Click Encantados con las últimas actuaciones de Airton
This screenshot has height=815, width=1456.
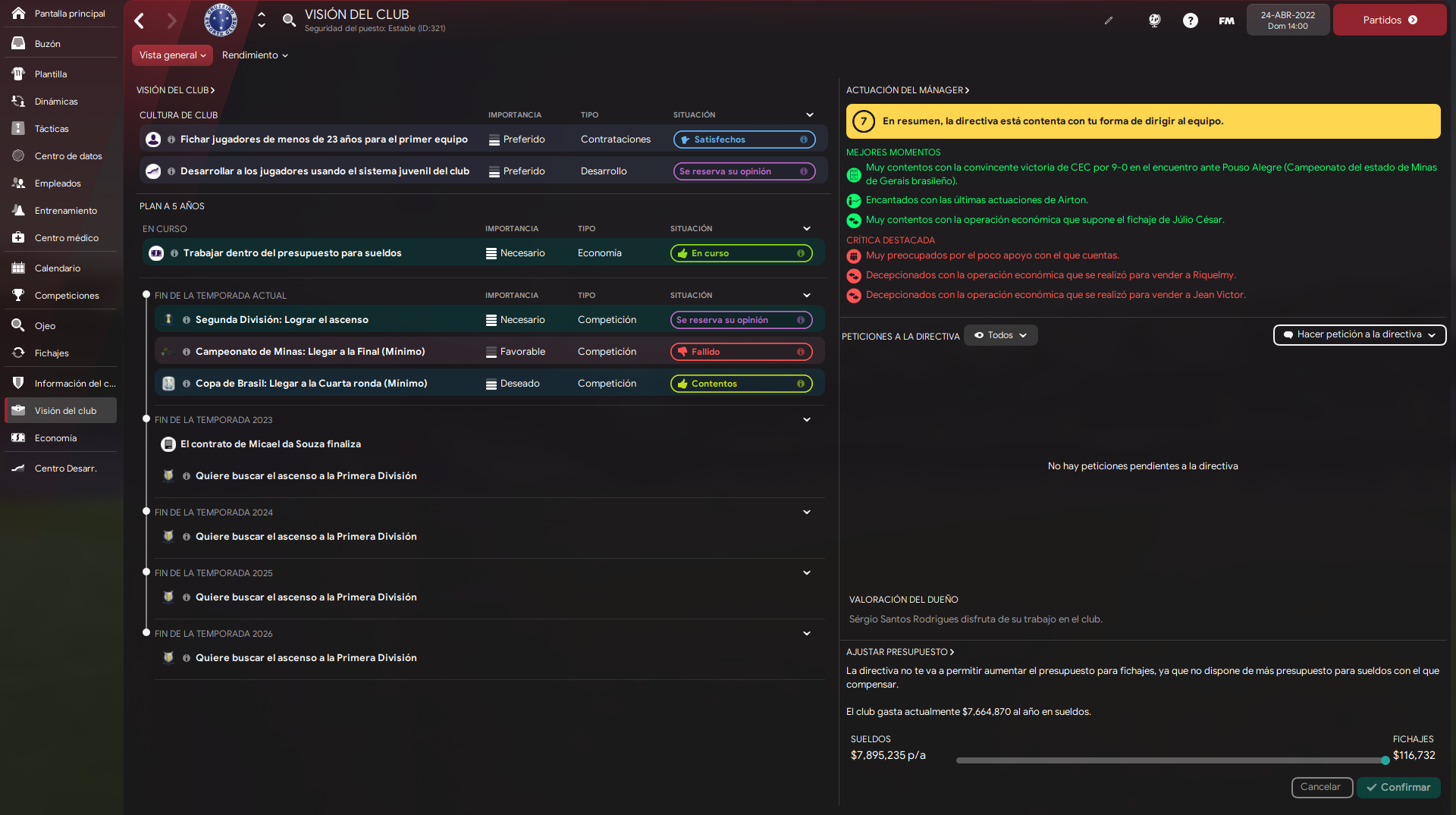pos(977,200)
